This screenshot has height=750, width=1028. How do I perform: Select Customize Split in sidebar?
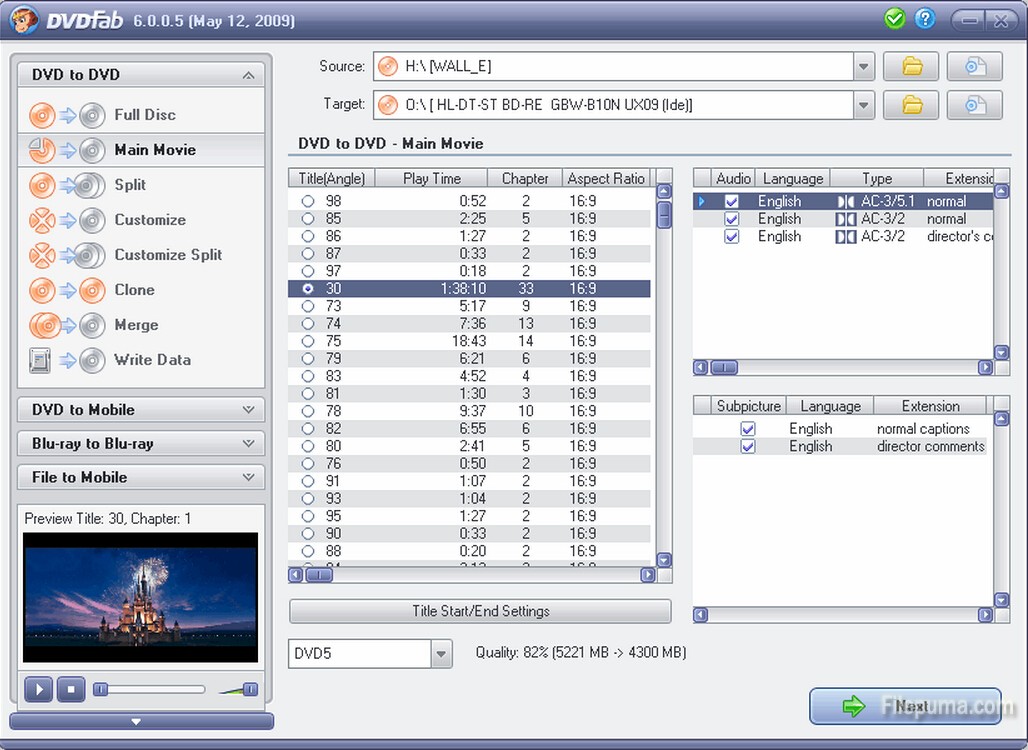click(x=167, y=255)
